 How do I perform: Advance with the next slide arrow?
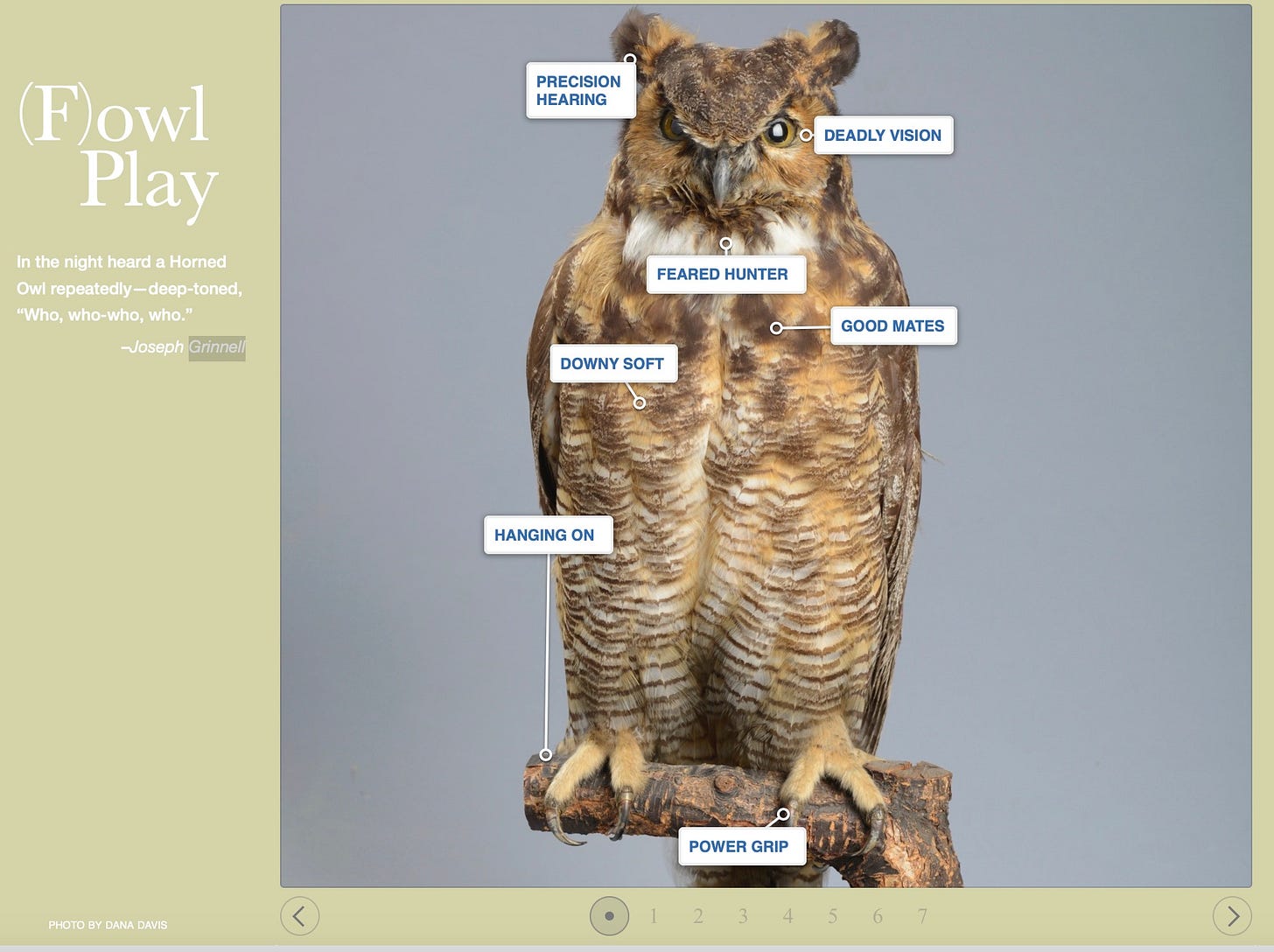(x=1232, y=916)
